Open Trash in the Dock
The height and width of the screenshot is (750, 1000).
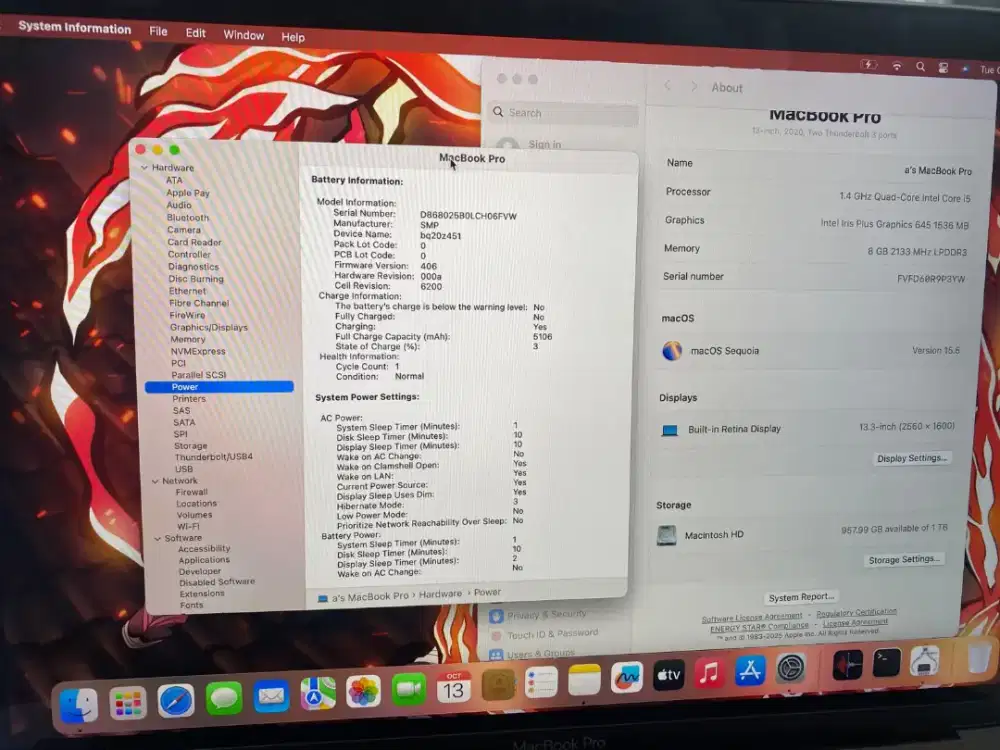pos(978,658)
